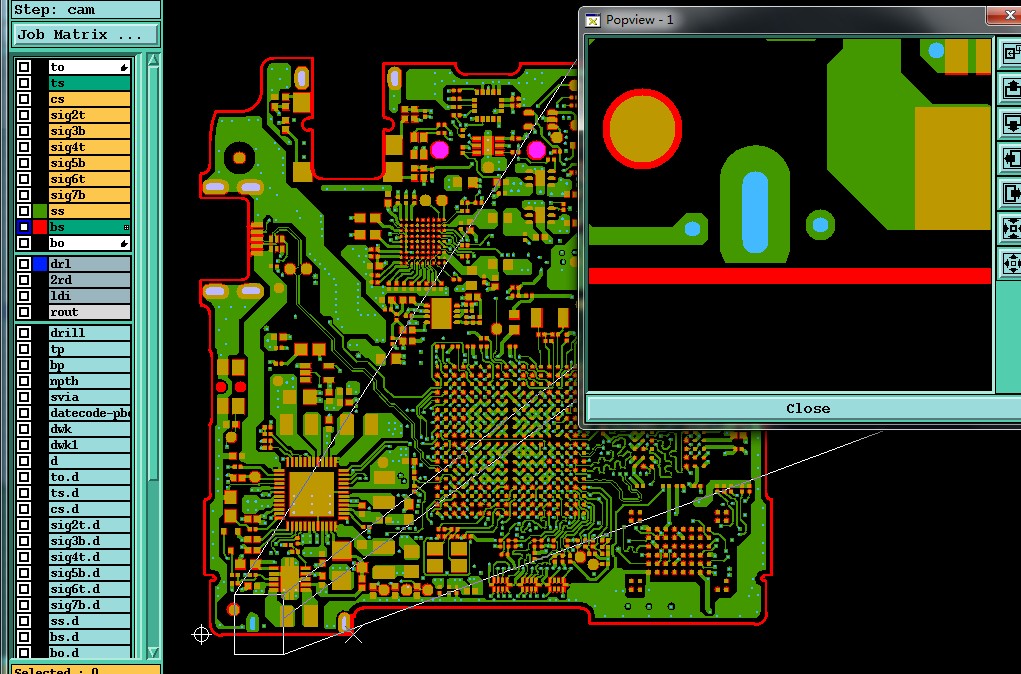The width and height of the screenshot is (1021, 674).
Task: Select the 'dwk' layer row
Action: pyautogui.click(x=90, y=428)
